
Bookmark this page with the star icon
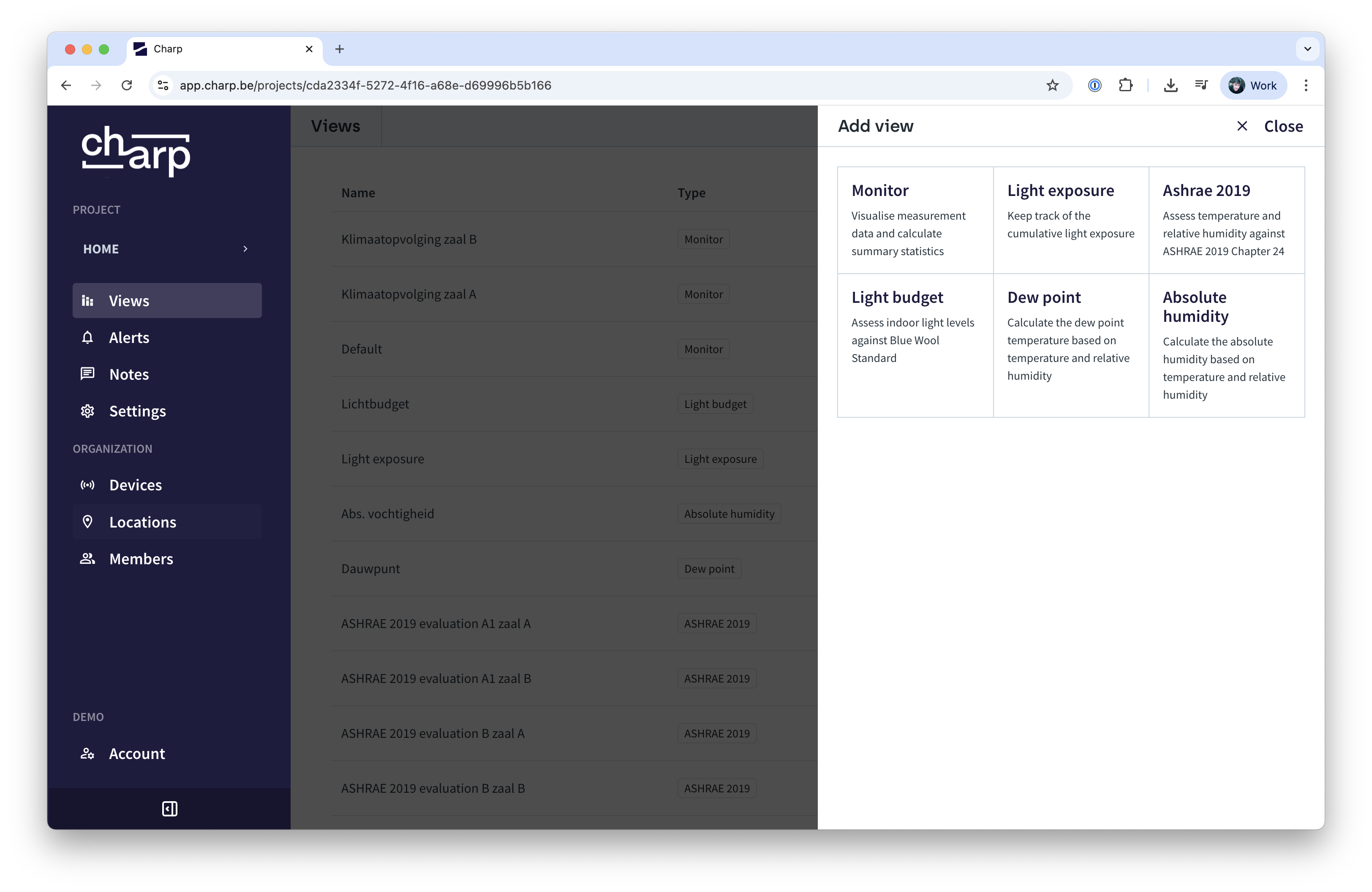pyautogui.click(x=1052, y=85)
